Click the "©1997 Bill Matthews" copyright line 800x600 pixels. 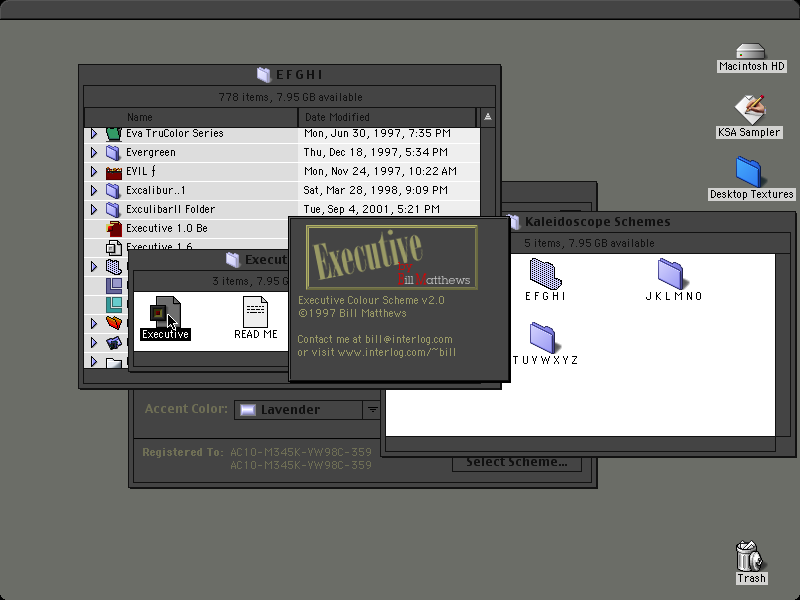[352, 313]
